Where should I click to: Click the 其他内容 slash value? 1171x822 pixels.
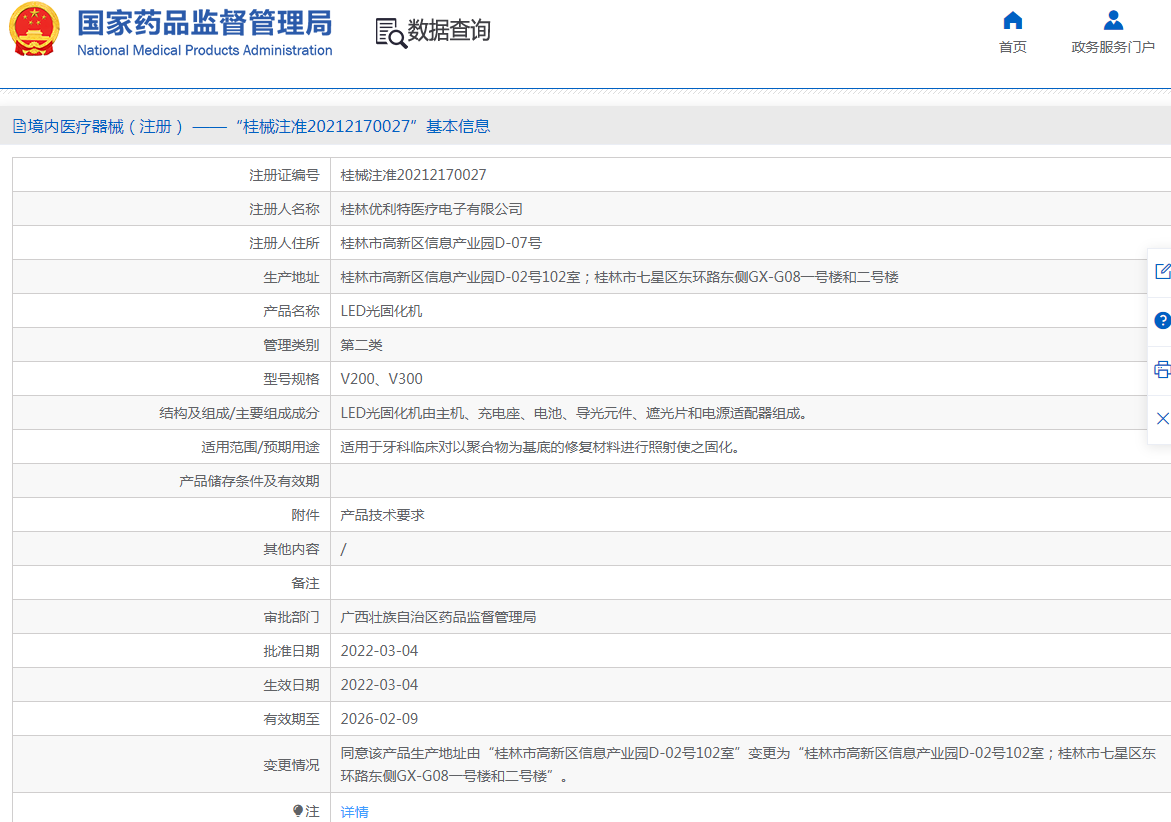(x=344, y=549)
